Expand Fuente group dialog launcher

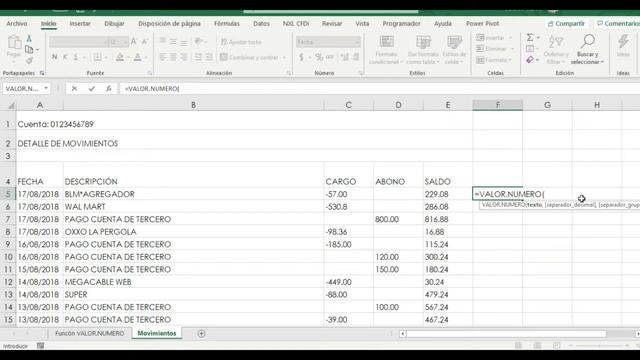150,73
